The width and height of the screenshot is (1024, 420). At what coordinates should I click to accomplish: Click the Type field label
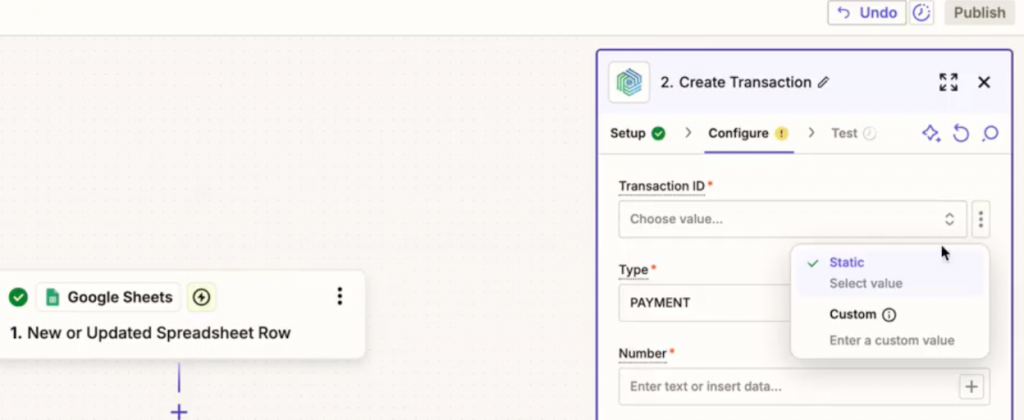[633, 270]
